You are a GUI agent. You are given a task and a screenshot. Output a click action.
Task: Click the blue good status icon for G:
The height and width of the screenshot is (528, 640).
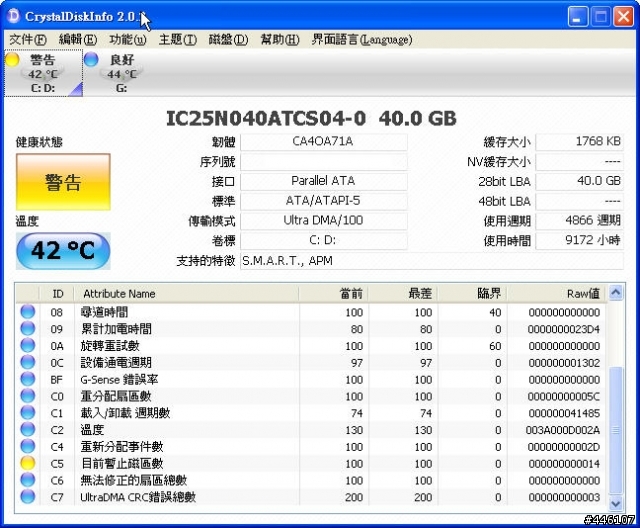point(91,59)
